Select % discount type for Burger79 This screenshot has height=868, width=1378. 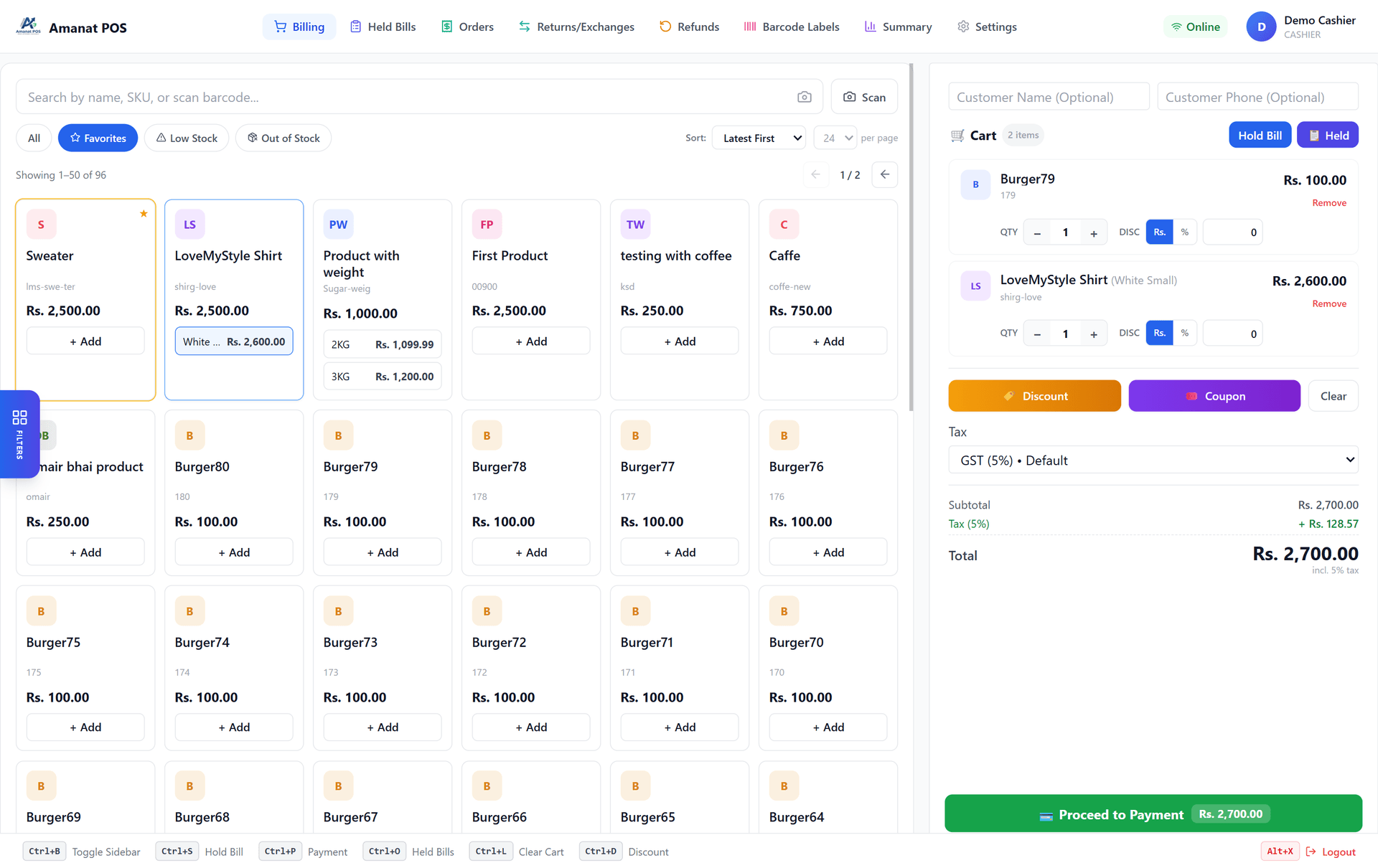[1185, 232]
